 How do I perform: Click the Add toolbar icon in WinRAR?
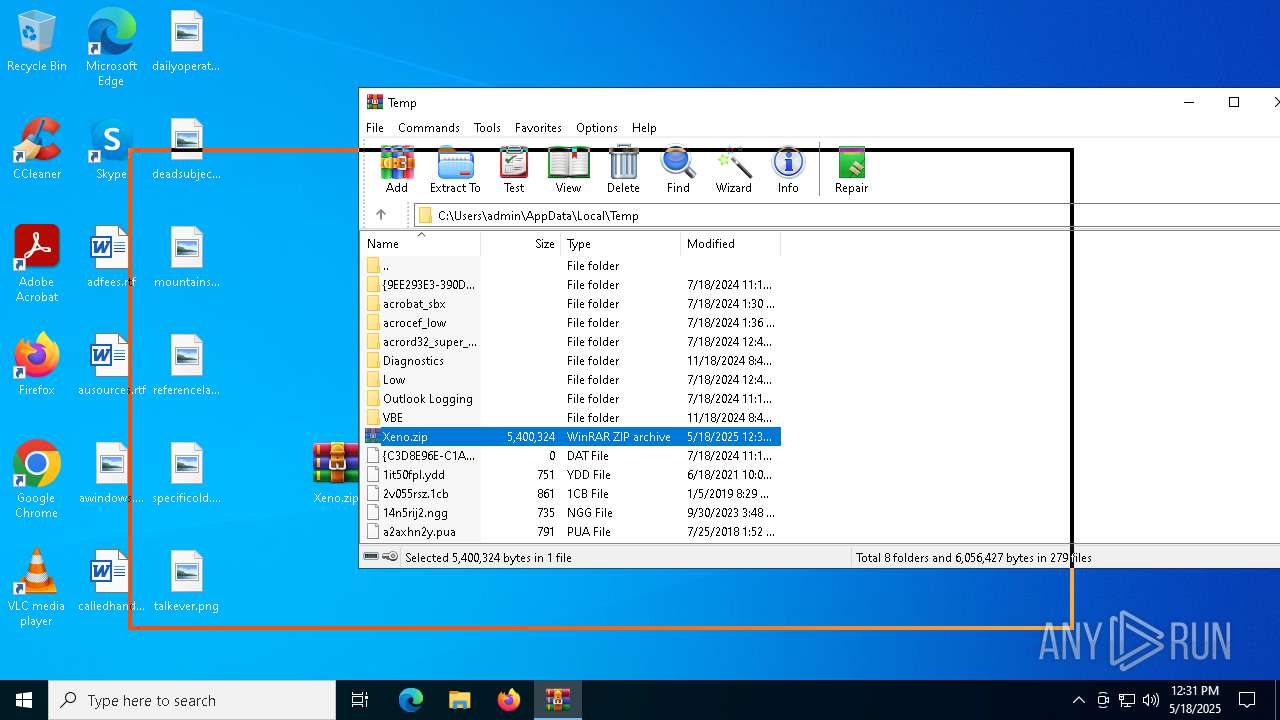[x=397, y=169]
